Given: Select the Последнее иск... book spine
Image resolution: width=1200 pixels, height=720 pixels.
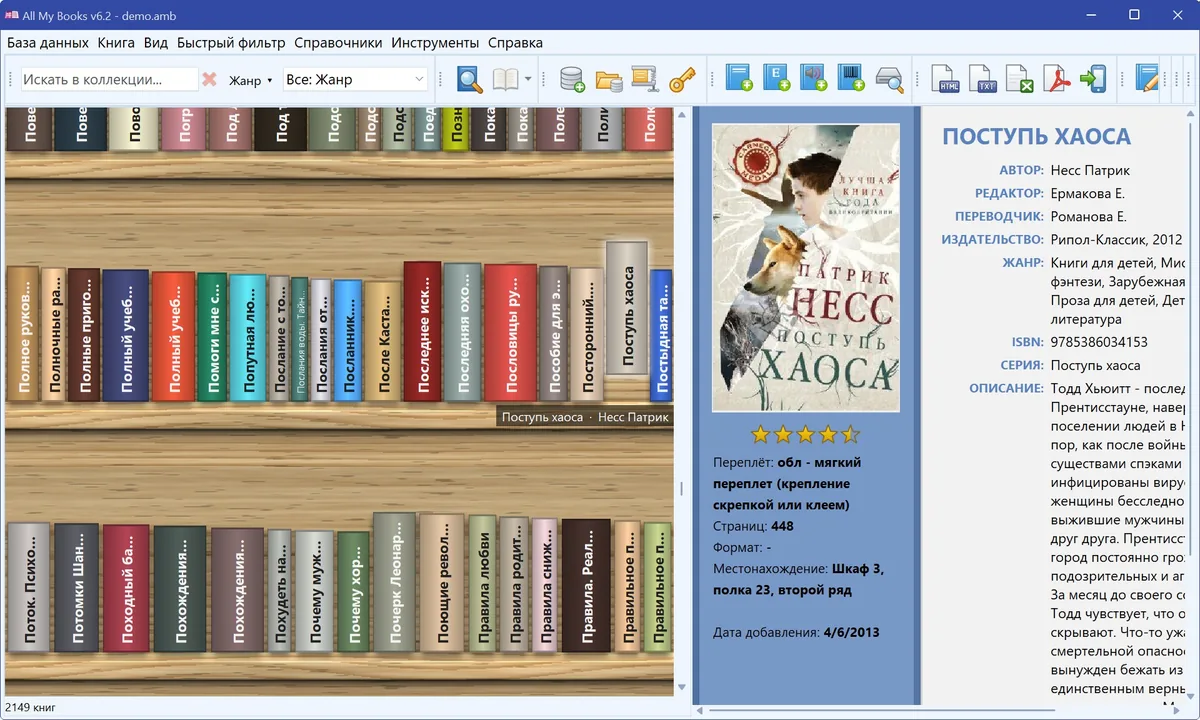Looking at the screenshot, I should [422, 332].
